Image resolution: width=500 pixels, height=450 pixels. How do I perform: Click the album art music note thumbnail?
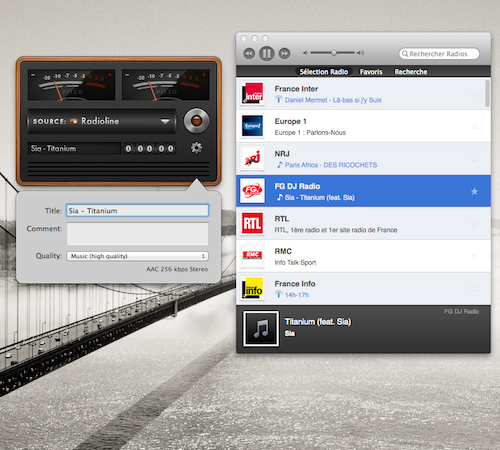[261, 329]
